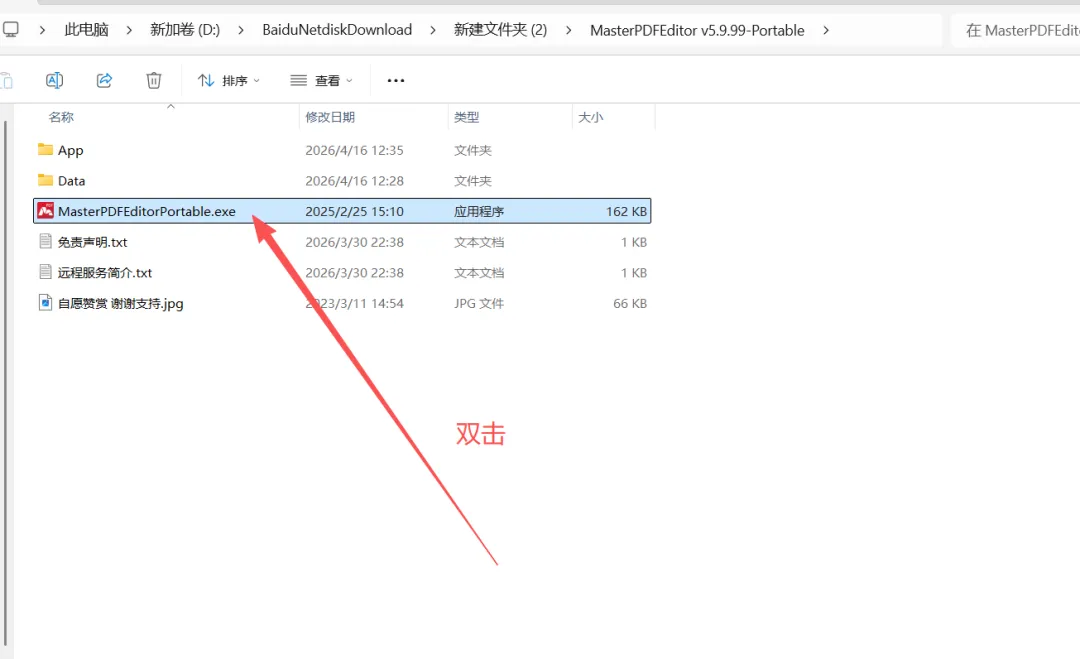Click the MasterPDFEditorPortable.exe file name
Image resolution: width=1080 pixels, height=659 pixels.
coord(147,211)
